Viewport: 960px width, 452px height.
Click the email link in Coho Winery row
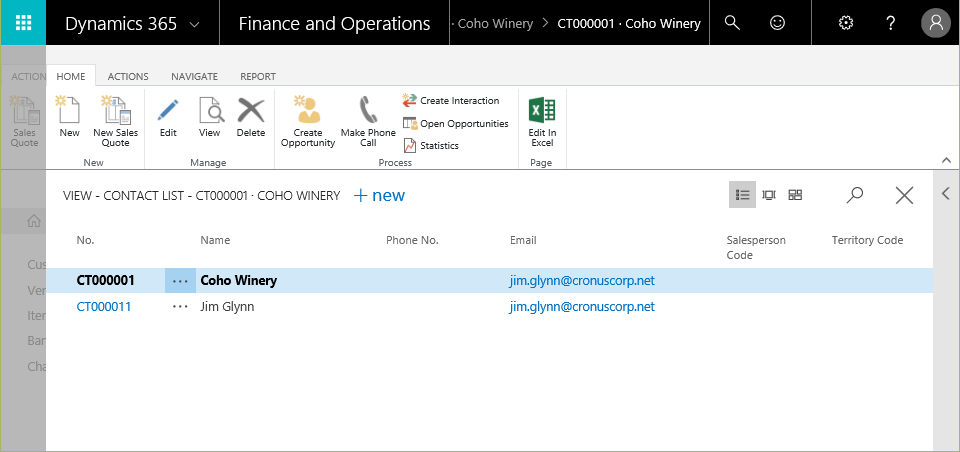tap(582, 281)
